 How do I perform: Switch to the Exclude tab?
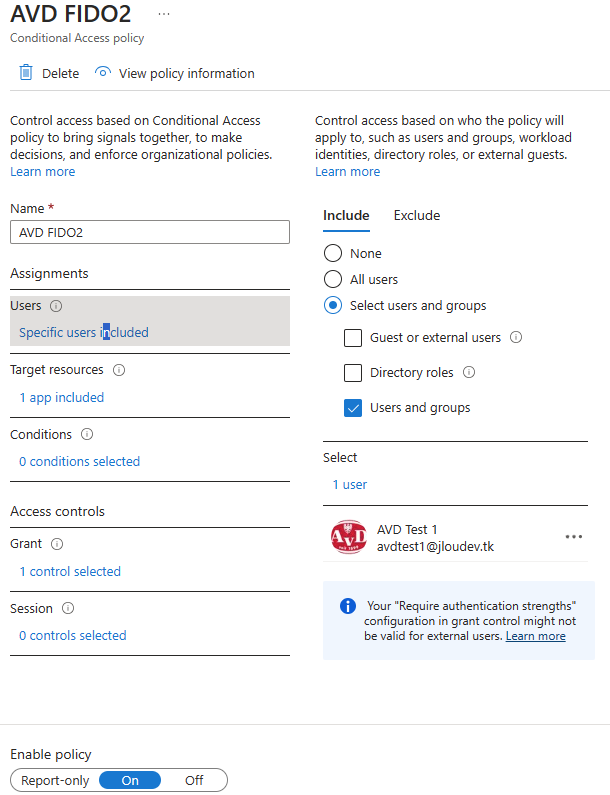coord(417,215)
